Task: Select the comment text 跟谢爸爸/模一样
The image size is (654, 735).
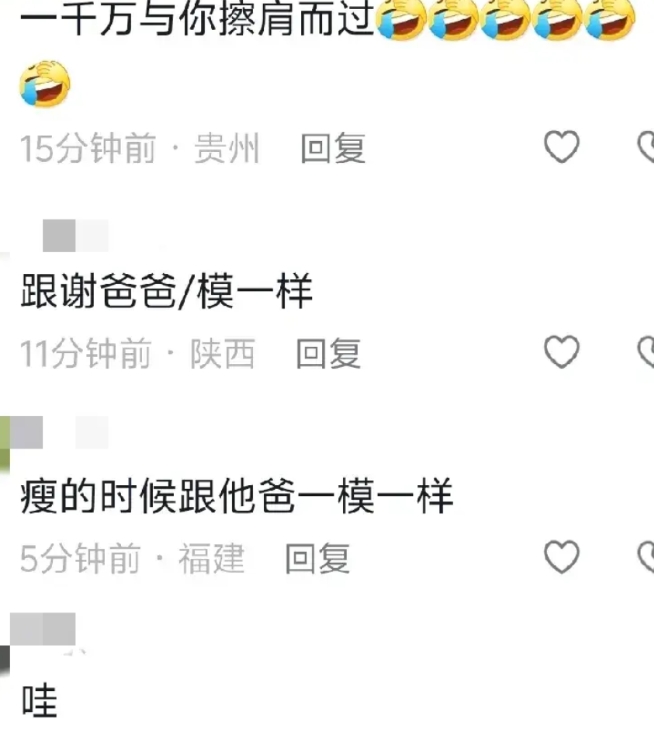Action: pos(166,292)
